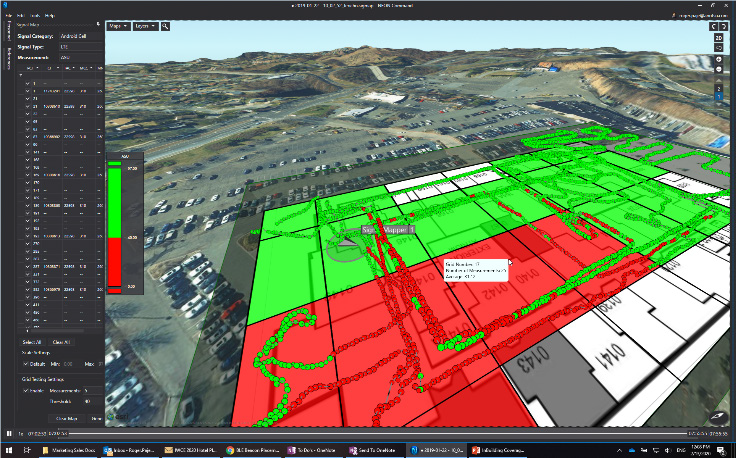This screenshot has height=458, width=736.
Task: Click the Select All button
Action: point(32,342)
